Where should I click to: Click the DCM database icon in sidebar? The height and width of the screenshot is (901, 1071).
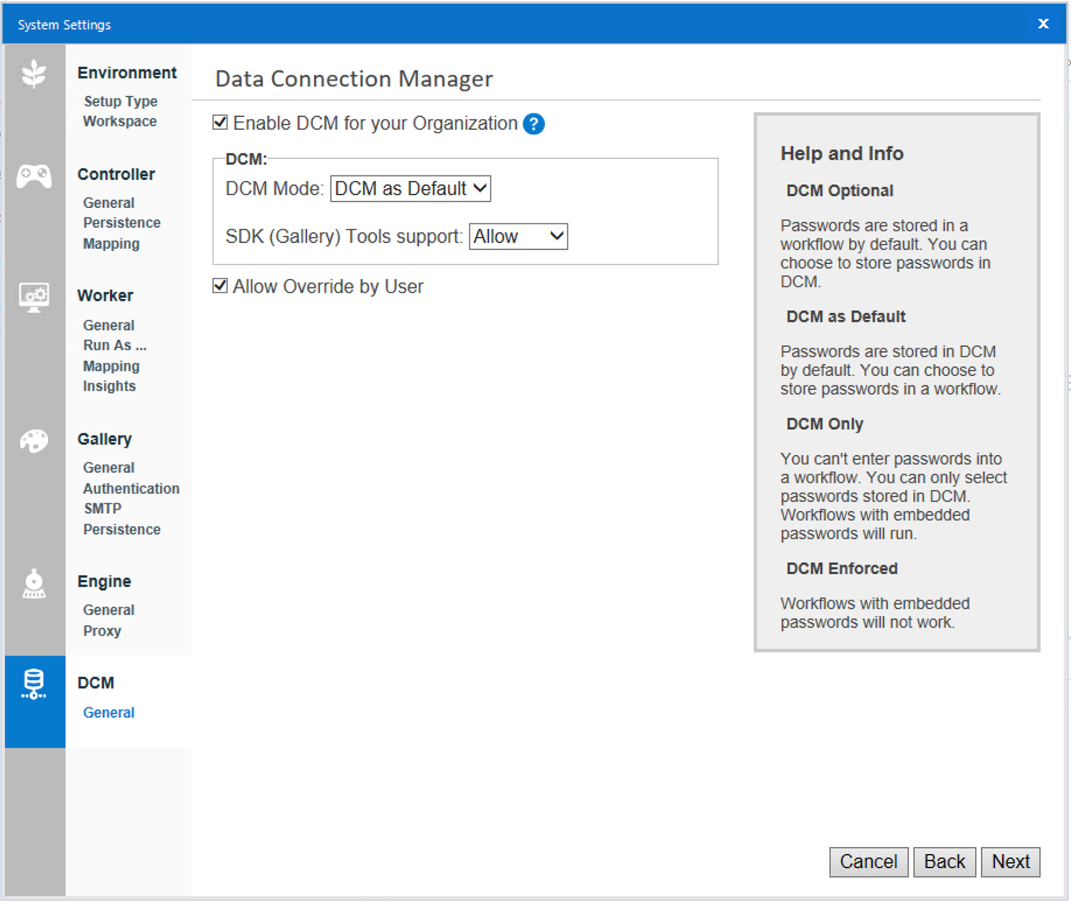pyautogui.click(x=34, y=684)
